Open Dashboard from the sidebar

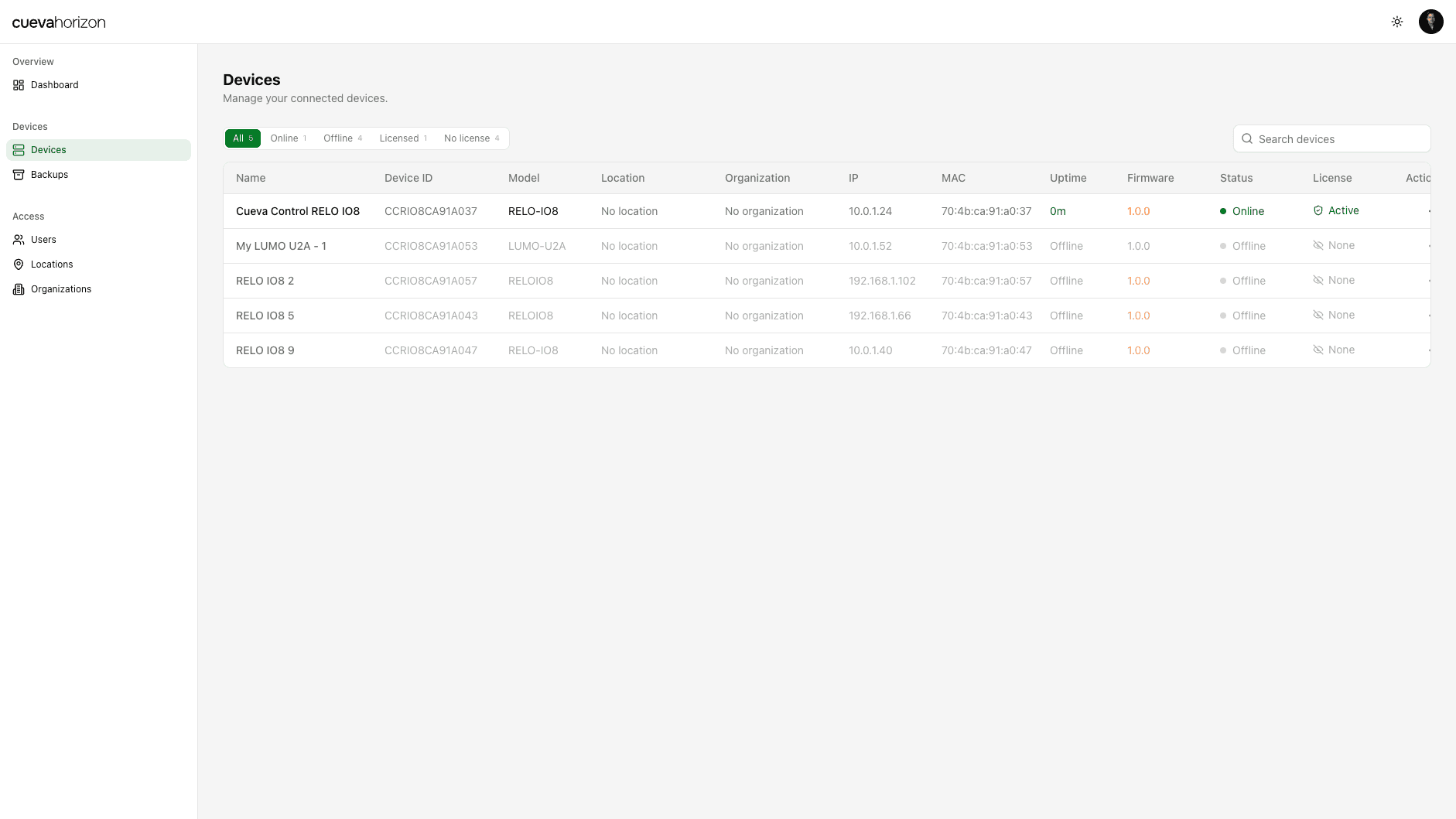click(98, 85)
